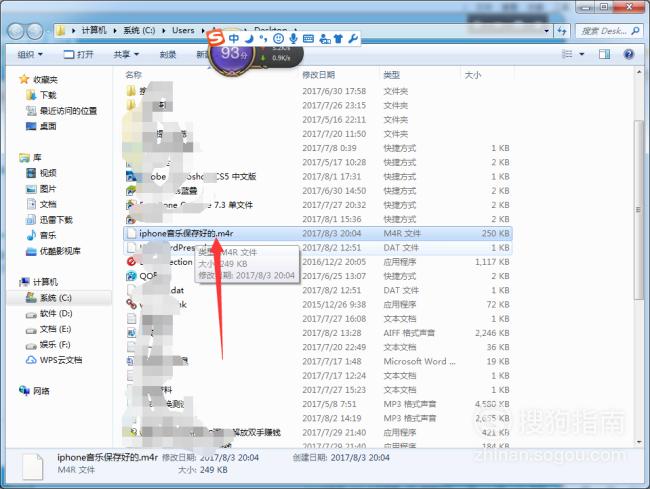
Task: Click the change view icon
Action: (x=567, y=54)
